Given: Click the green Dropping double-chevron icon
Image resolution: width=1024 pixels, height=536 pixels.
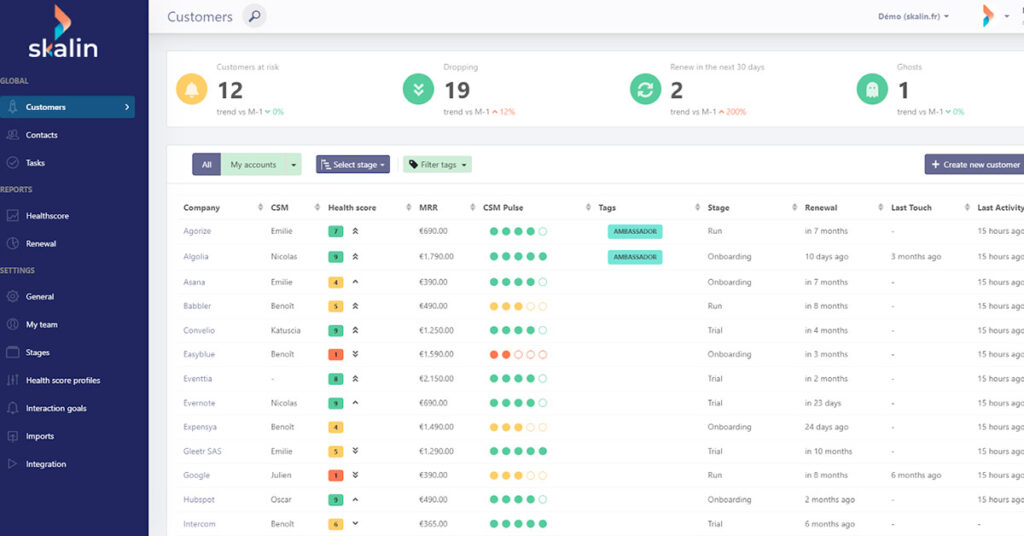Looking at the screenshot, I should (x=418, y=90).
